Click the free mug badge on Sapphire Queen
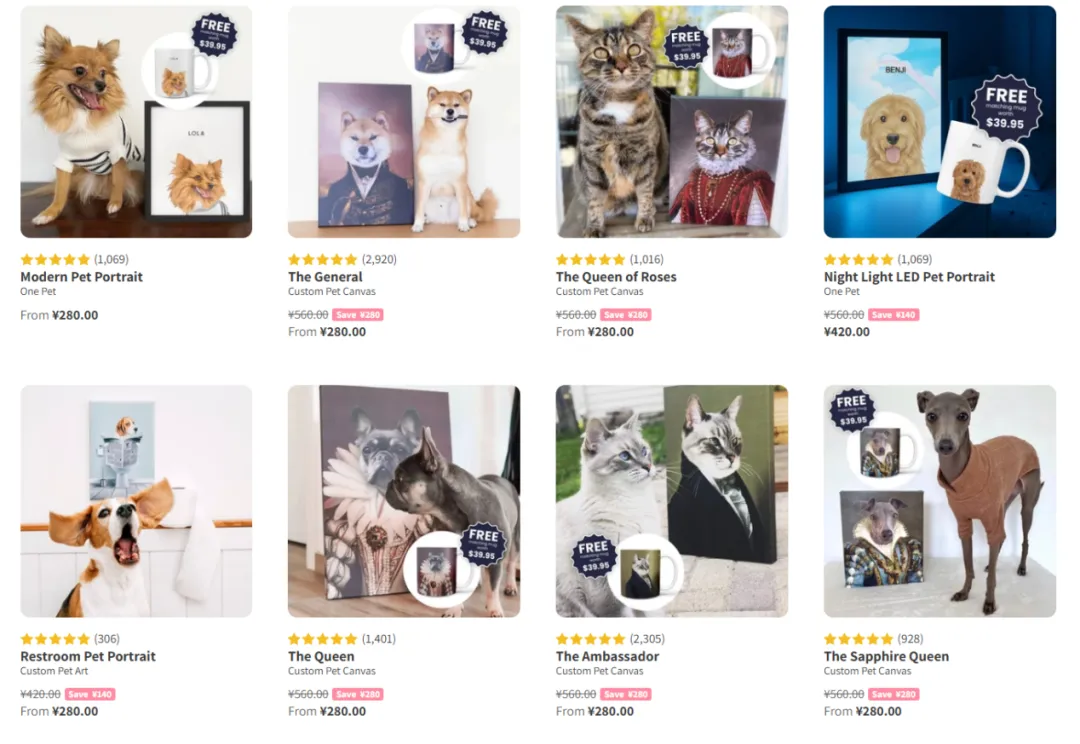This screenshot has width=1080, height=744. [x=852, y=410]
